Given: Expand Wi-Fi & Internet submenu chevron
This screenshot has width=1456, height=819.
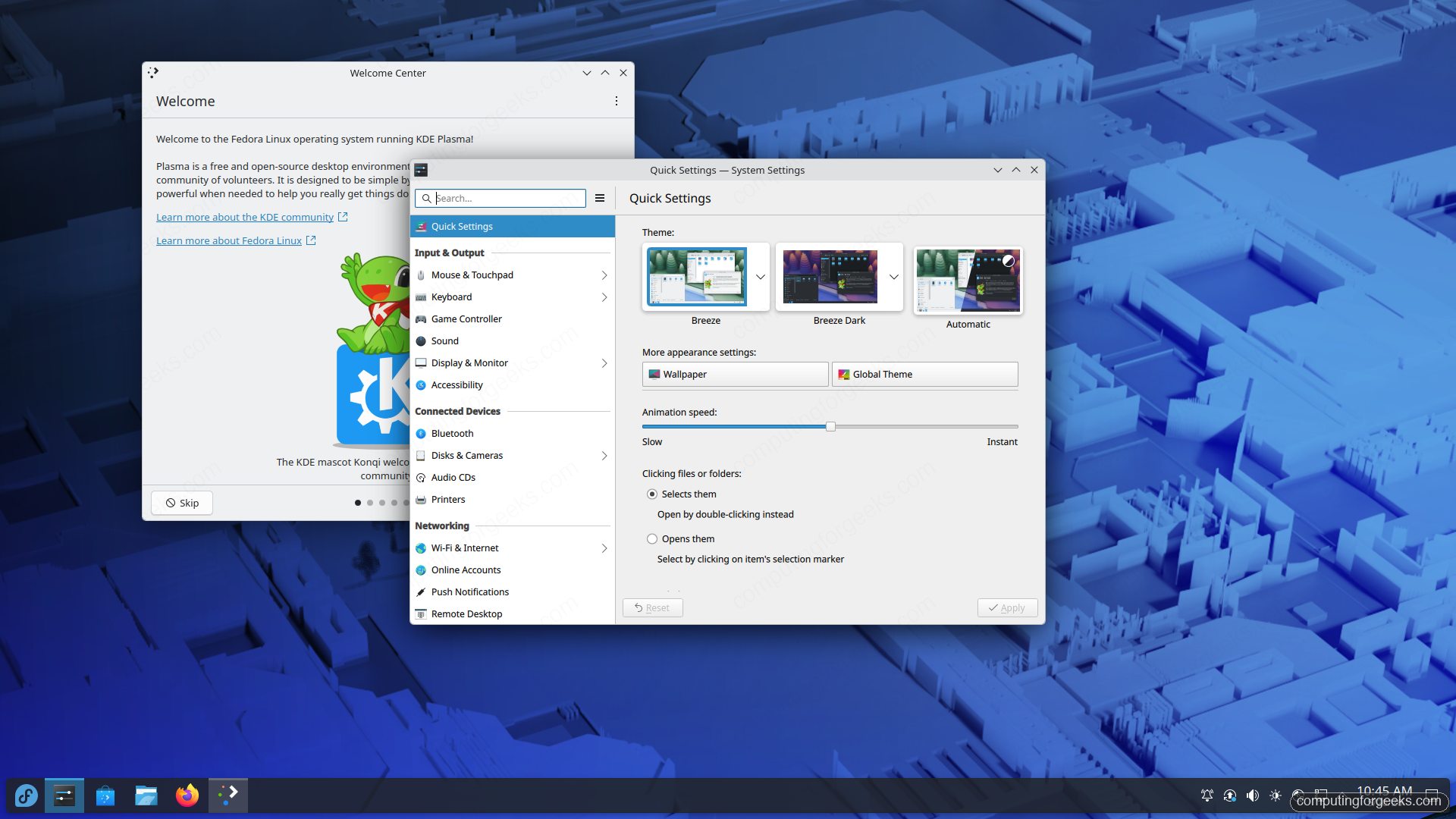Looking at the screenshot, I should coord(604,548).
